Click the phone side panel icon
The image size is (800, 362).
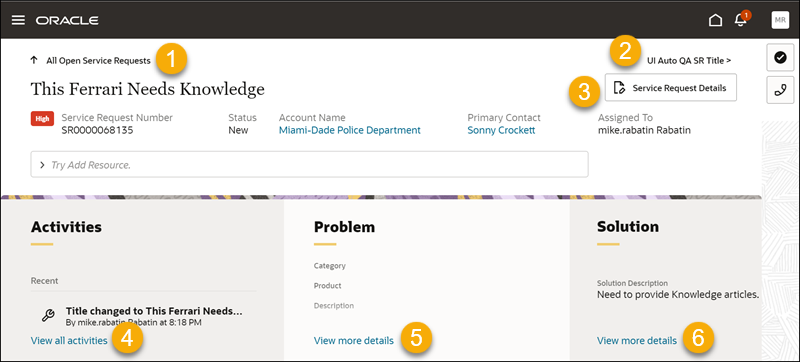780,90
